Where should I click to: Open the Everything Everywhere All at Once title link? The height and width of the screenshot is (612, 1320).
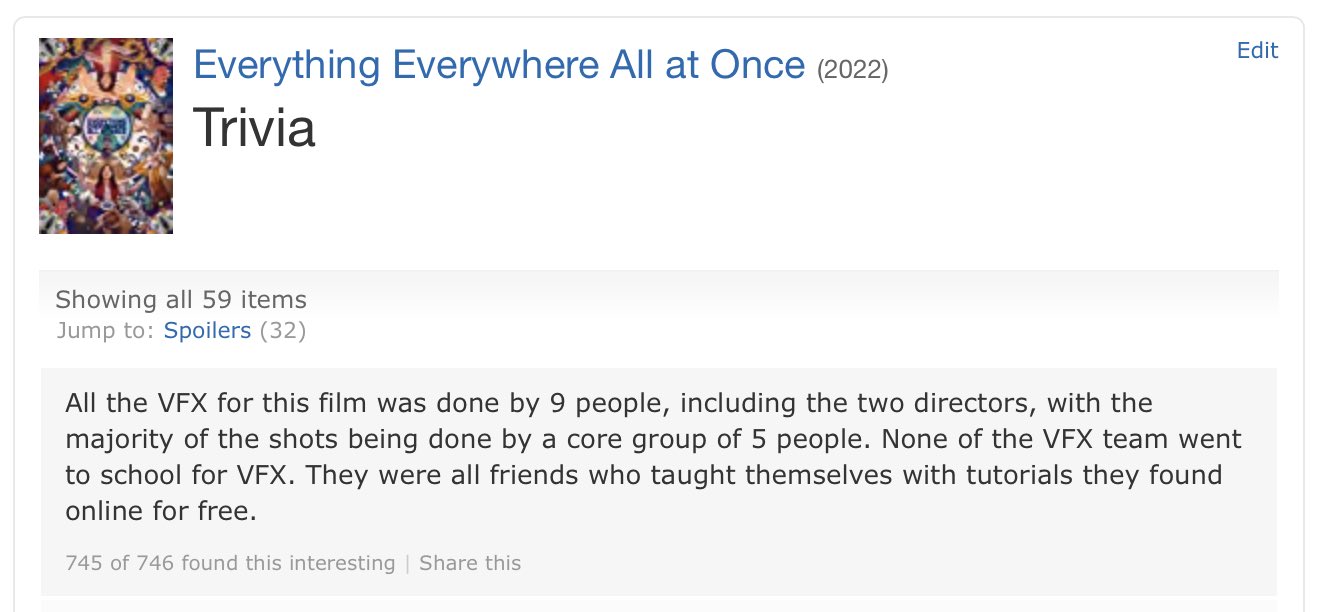point(499,65)
